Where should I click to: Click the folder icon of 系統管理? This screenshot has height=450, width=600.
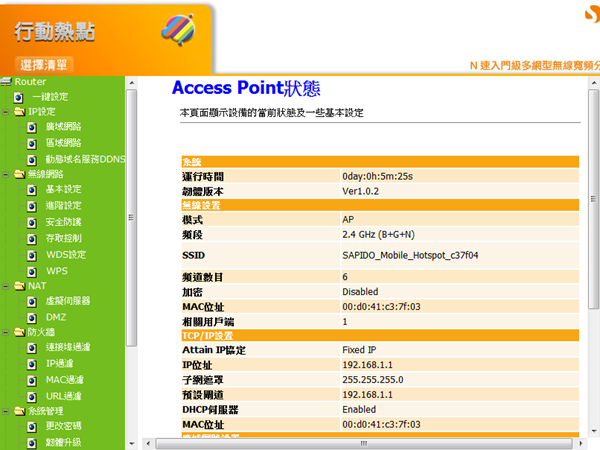tap(20, 411)
